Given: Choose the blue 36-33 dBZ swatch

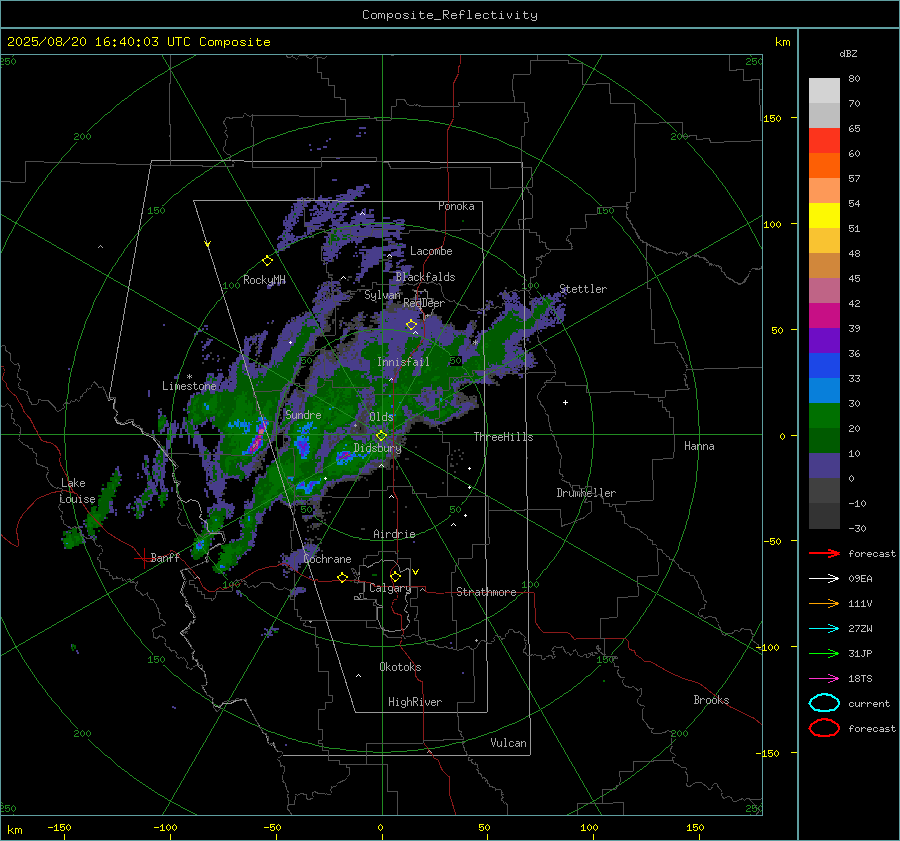Looking at the screenshot, I should tap(824, 366).
